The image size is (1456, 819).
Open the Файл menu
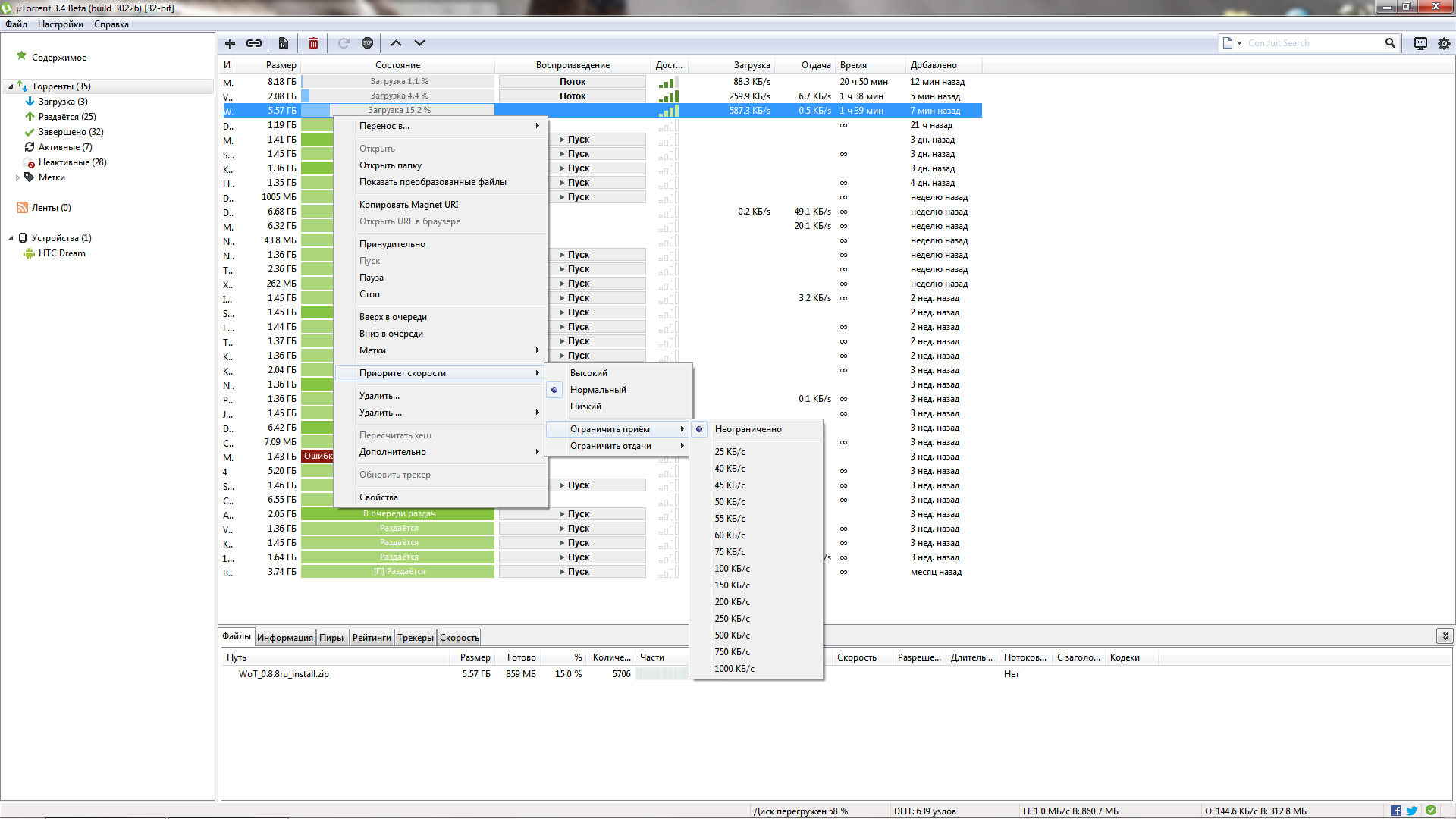(x=16, y=24)
